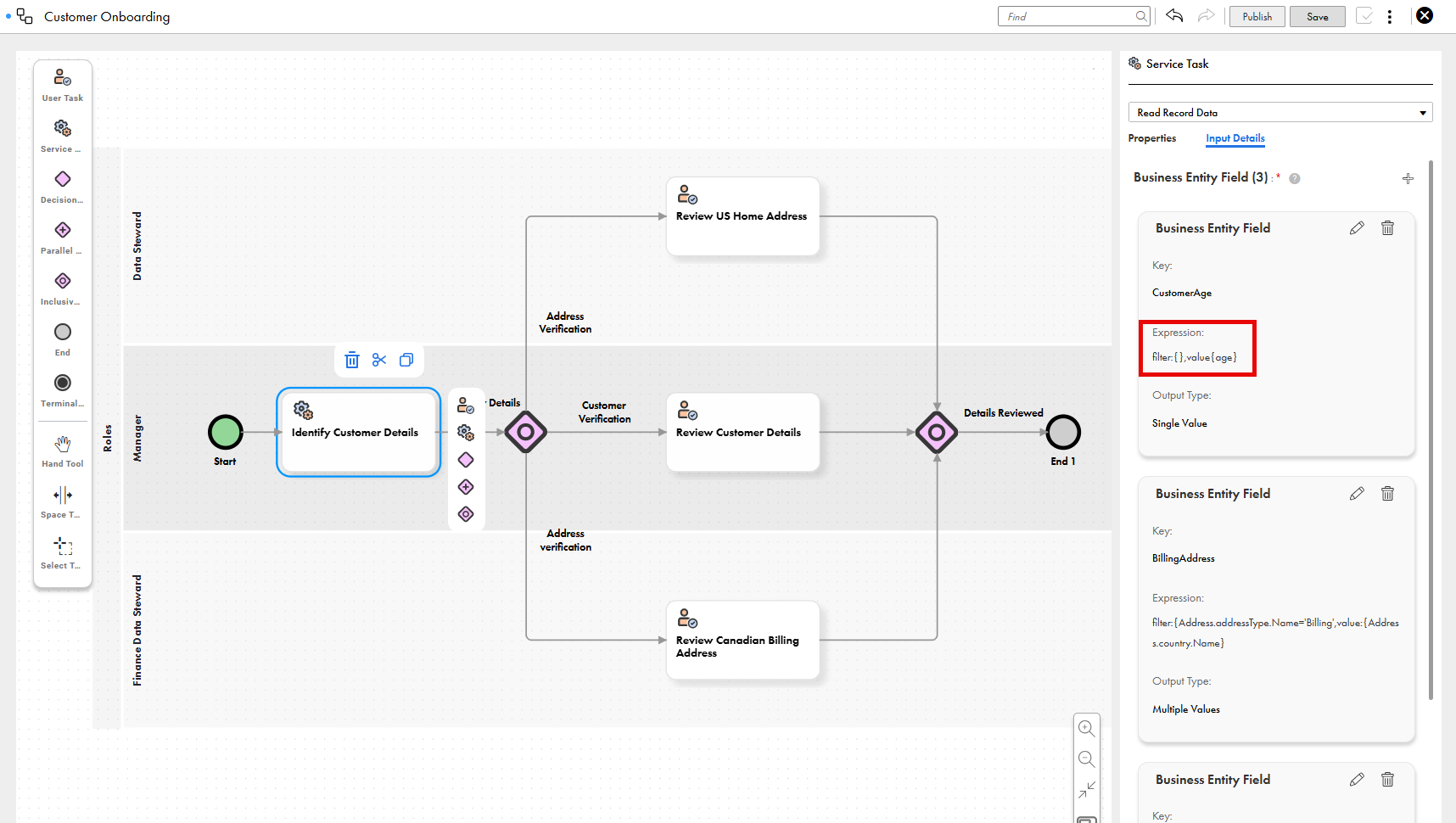The width and height of the screenshot is (1456, 823).
Task: Select the End event palette tool
Action: (x=63, y=340)
